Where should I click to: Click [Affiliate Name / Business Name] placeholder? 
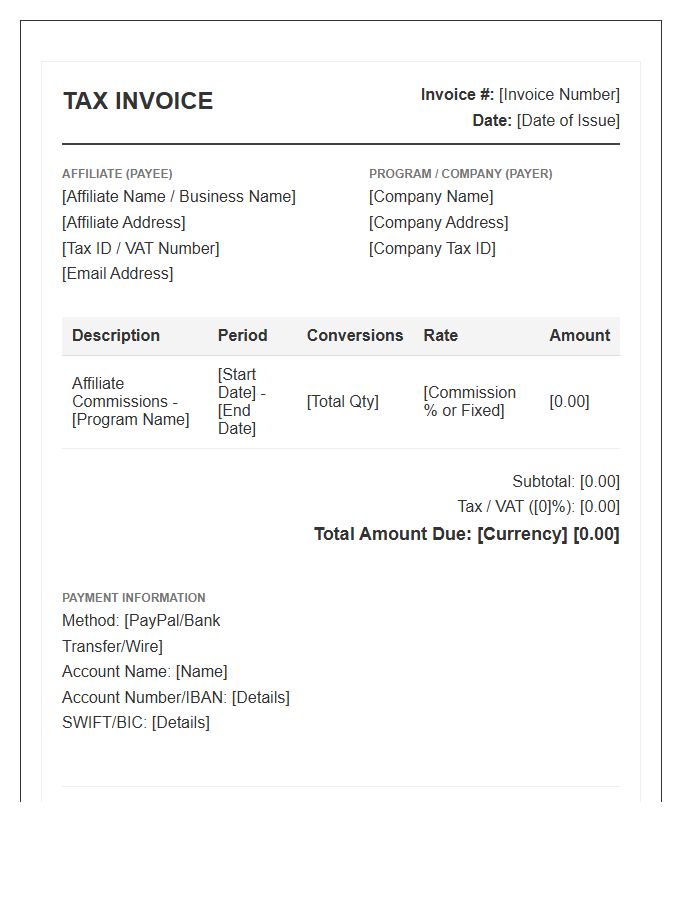pyautogui.click(x=179, y=197)
